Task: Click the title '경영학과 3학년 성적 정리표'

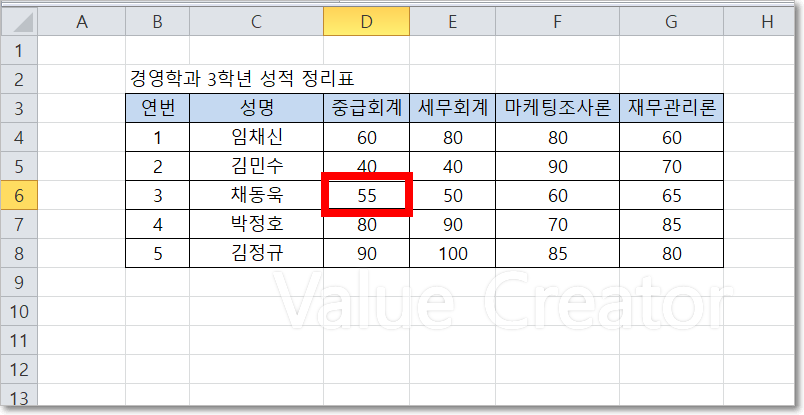Action: coord(242,79)
